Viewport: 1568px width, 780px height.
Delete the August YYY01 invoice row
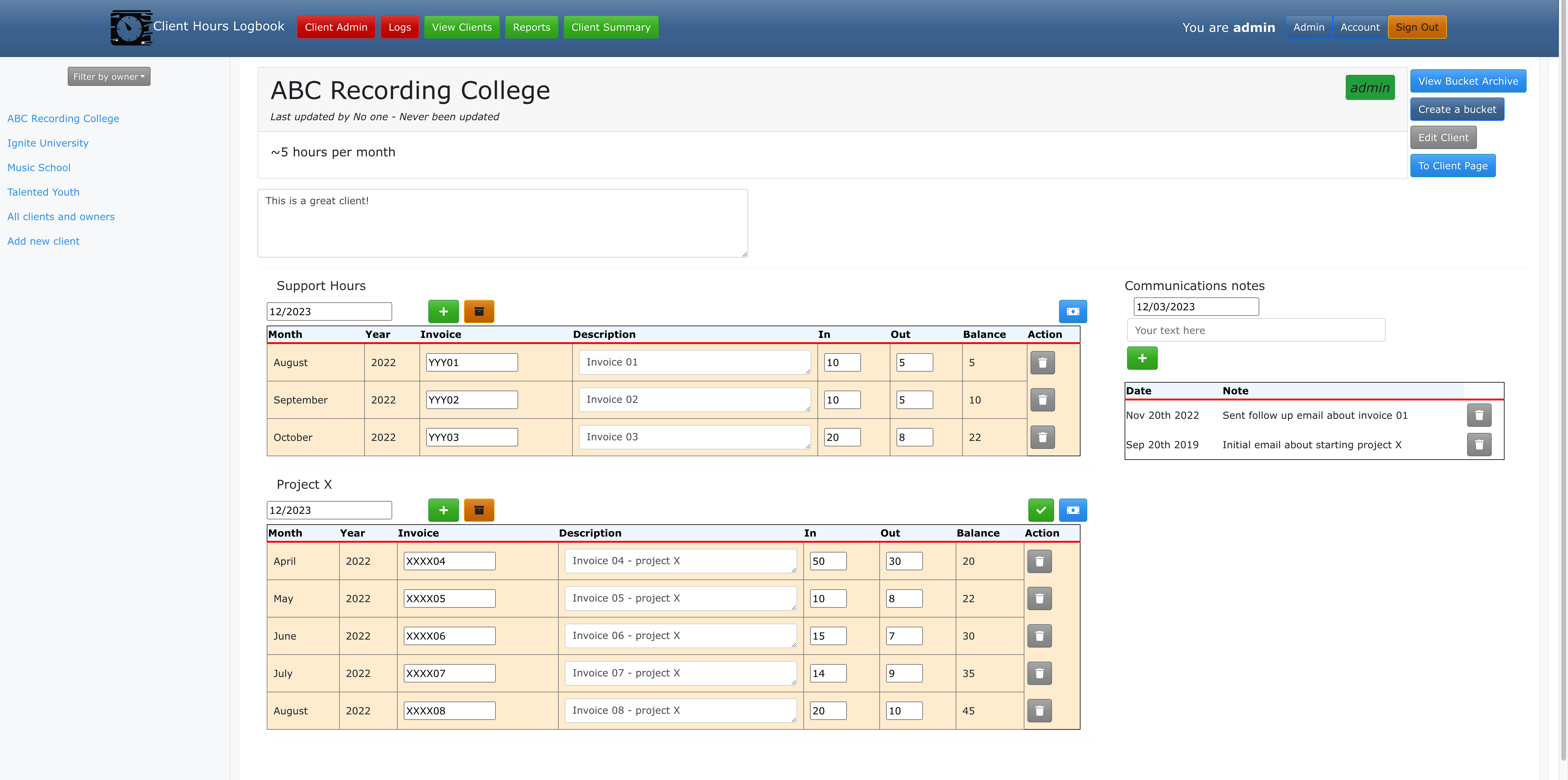[x=1042, y=362]
